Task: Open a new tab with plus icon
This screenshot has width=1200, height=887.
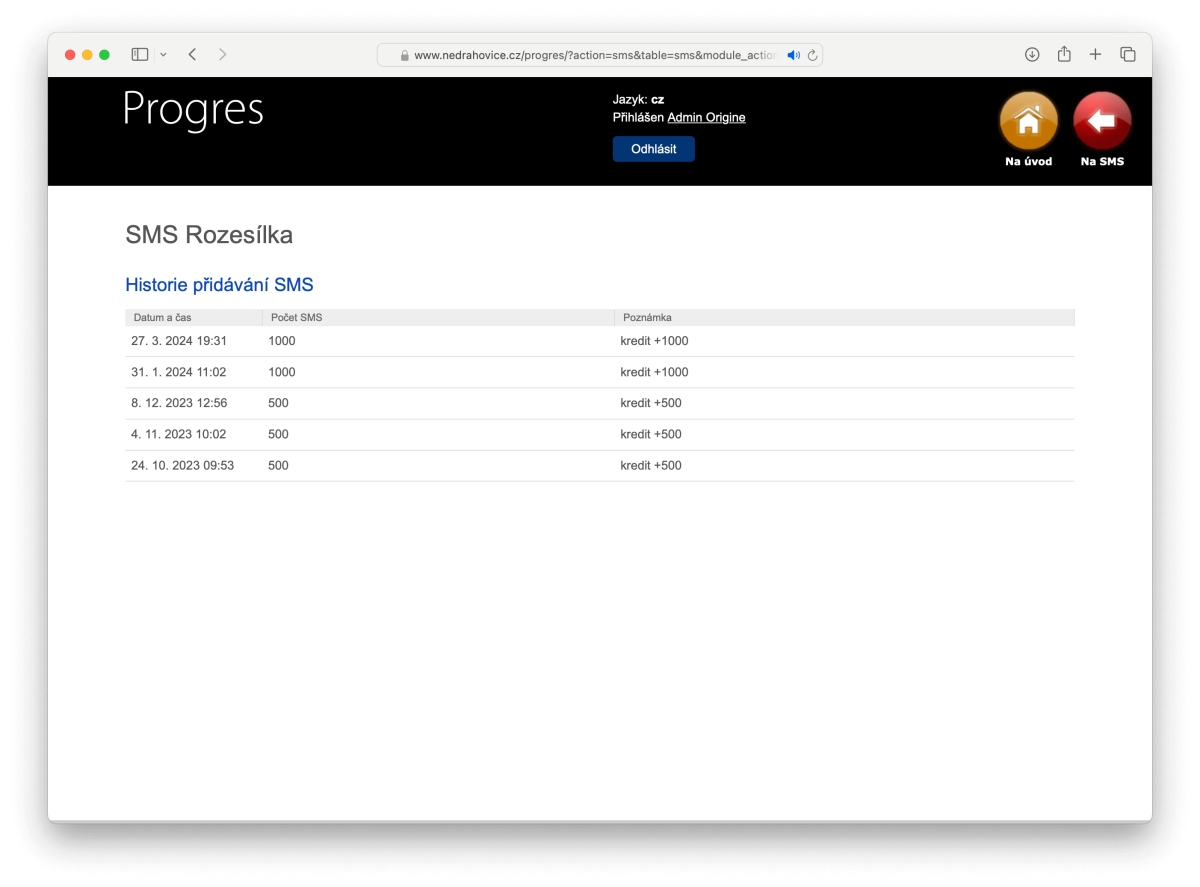Action: 1095,55
